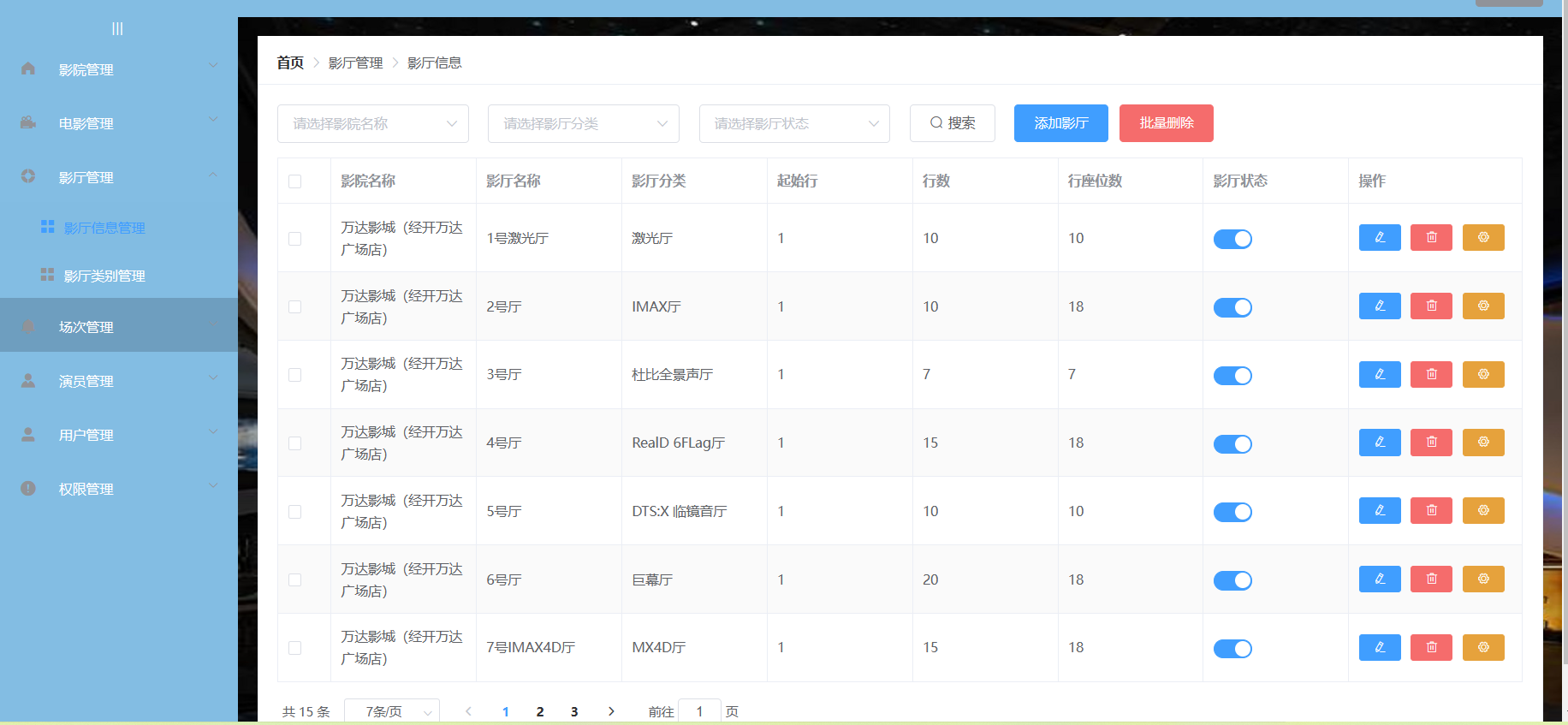Check the box for 1号激光厅 row
This screenshot has width=1568, height=725.
coord(295,239)
